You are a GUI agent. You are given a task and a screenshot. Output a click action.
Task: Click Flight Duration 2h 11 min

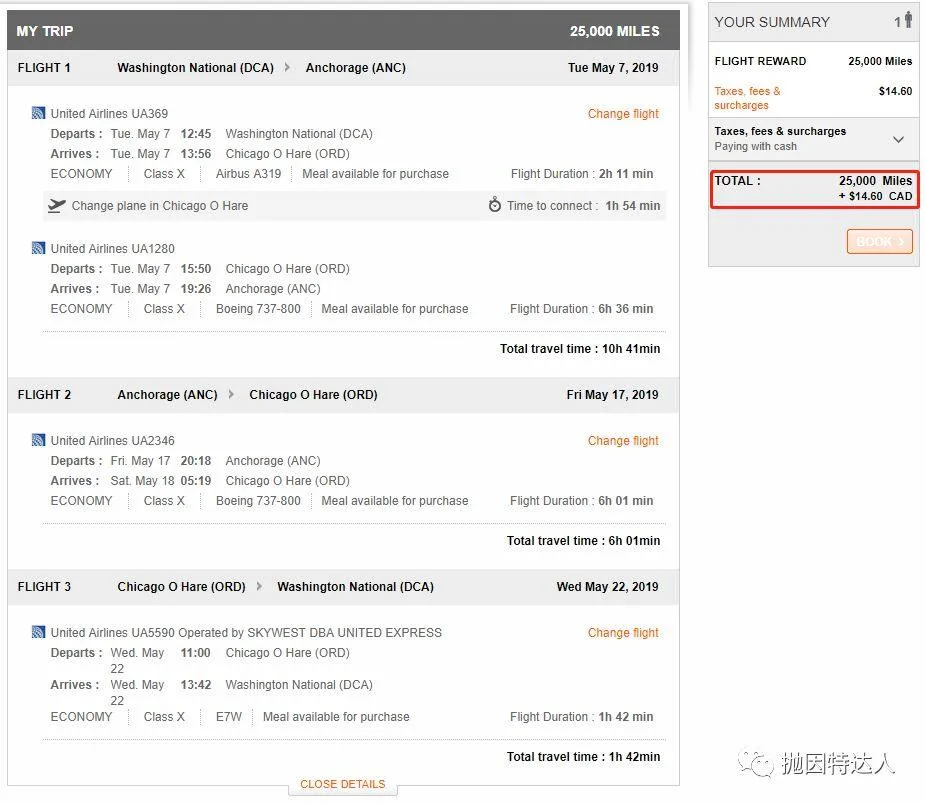click(582, 174)
